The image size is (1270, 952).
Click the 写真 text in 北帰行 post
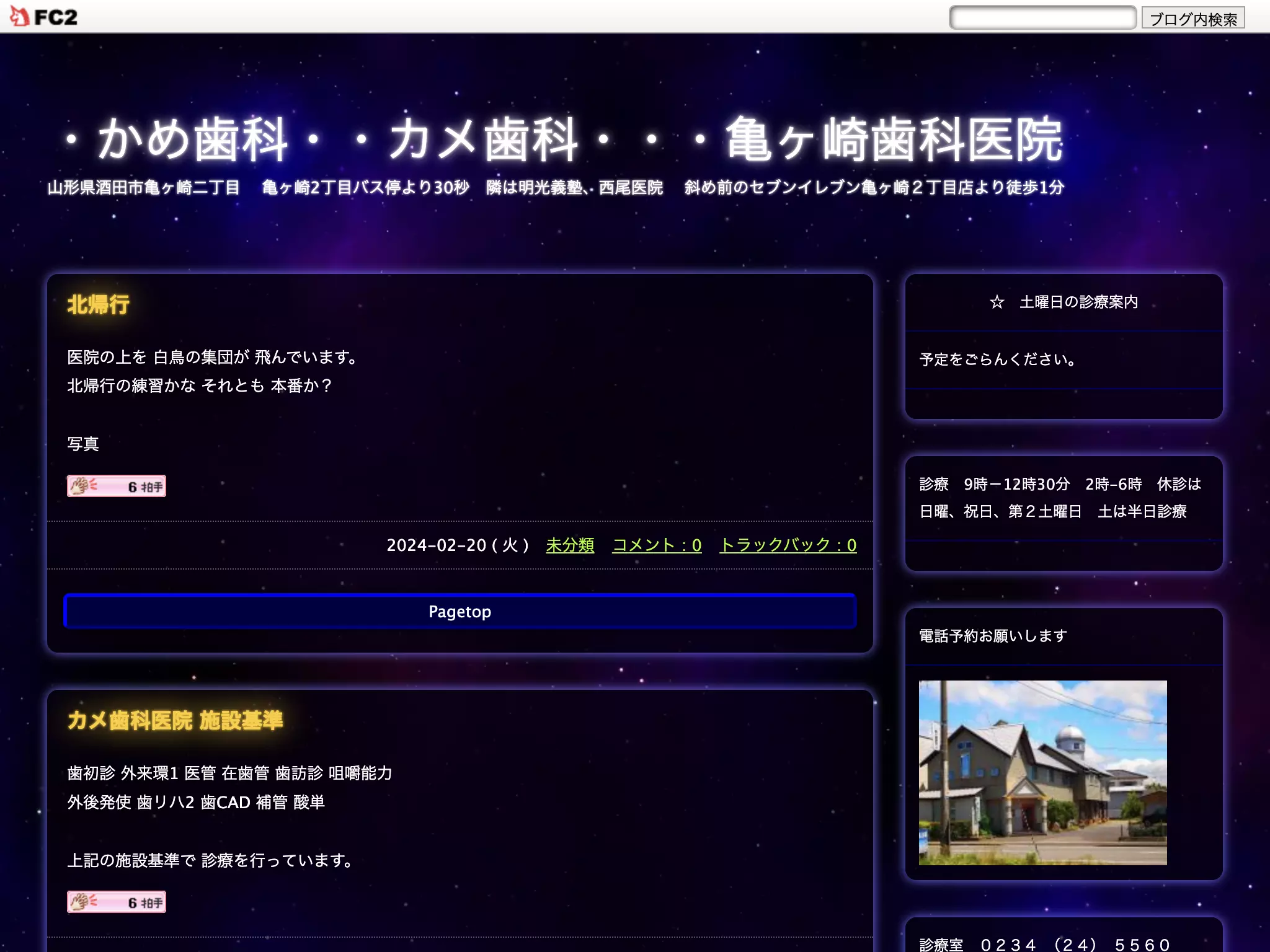83,444
